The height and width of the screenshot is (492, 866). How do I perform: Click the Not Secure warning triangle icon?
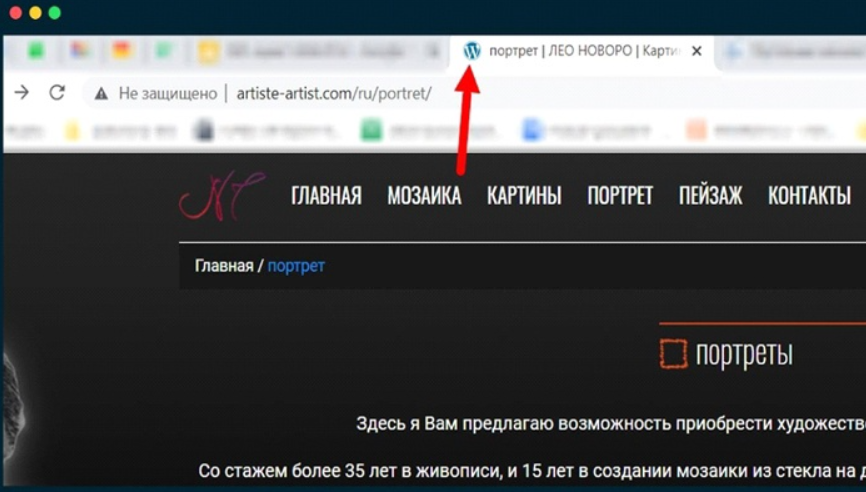101,94
